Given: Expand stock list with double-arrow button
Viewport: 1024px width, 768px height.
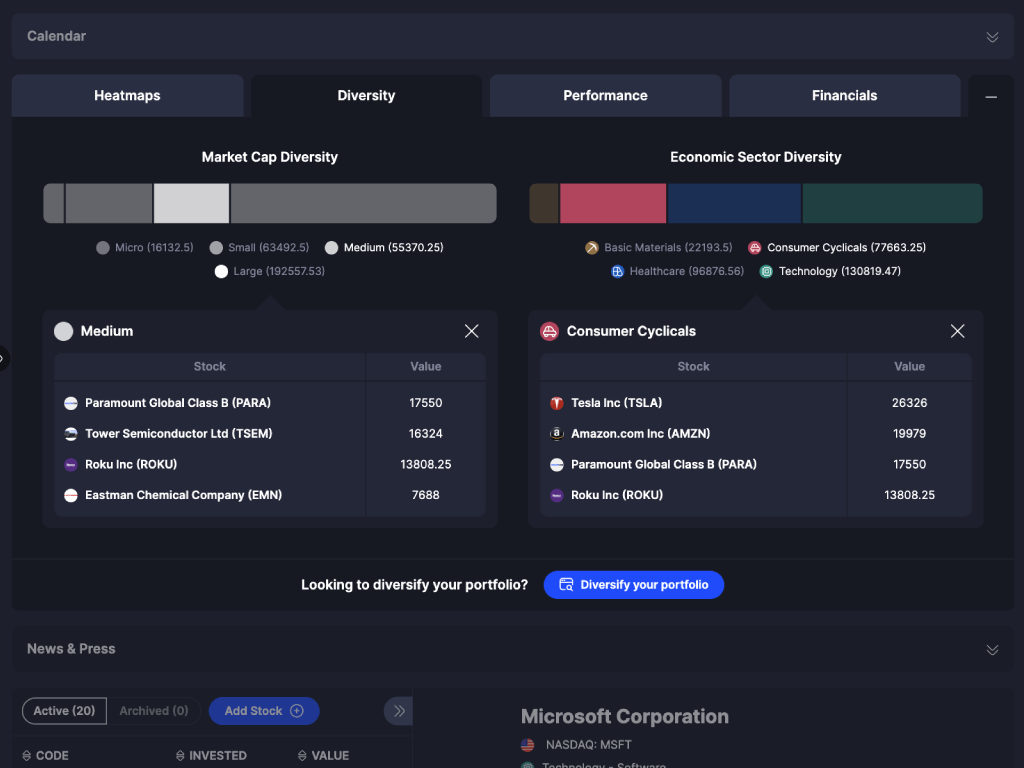Looking at the screenshot, I should coord(398,711).
